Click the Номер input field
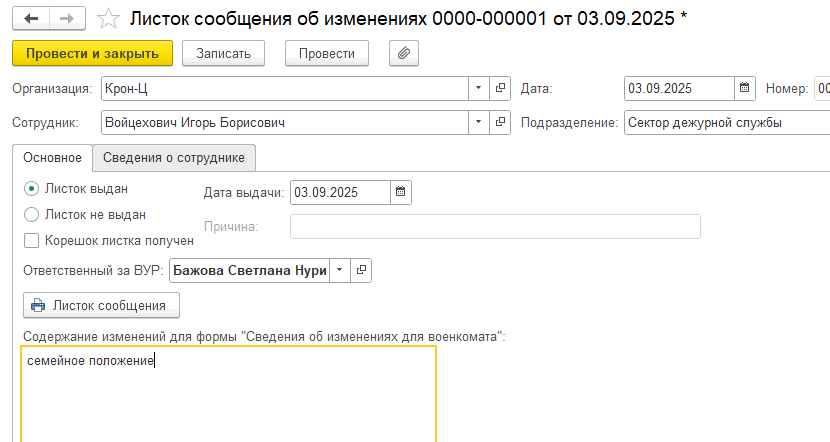Viewport: 830px width, 442px height. (823, 88)
